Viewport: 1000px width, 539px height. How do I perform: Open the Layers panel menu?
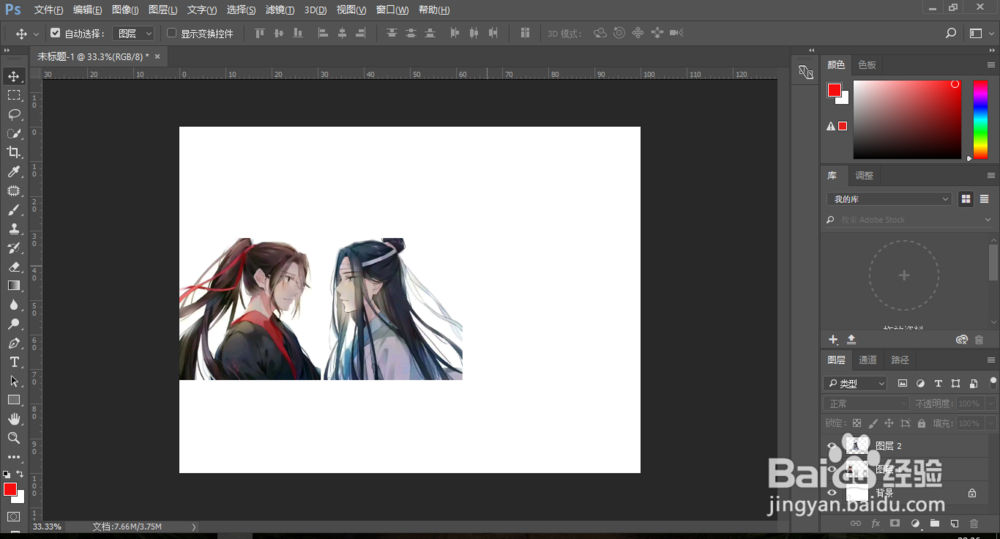coord(990,360)
